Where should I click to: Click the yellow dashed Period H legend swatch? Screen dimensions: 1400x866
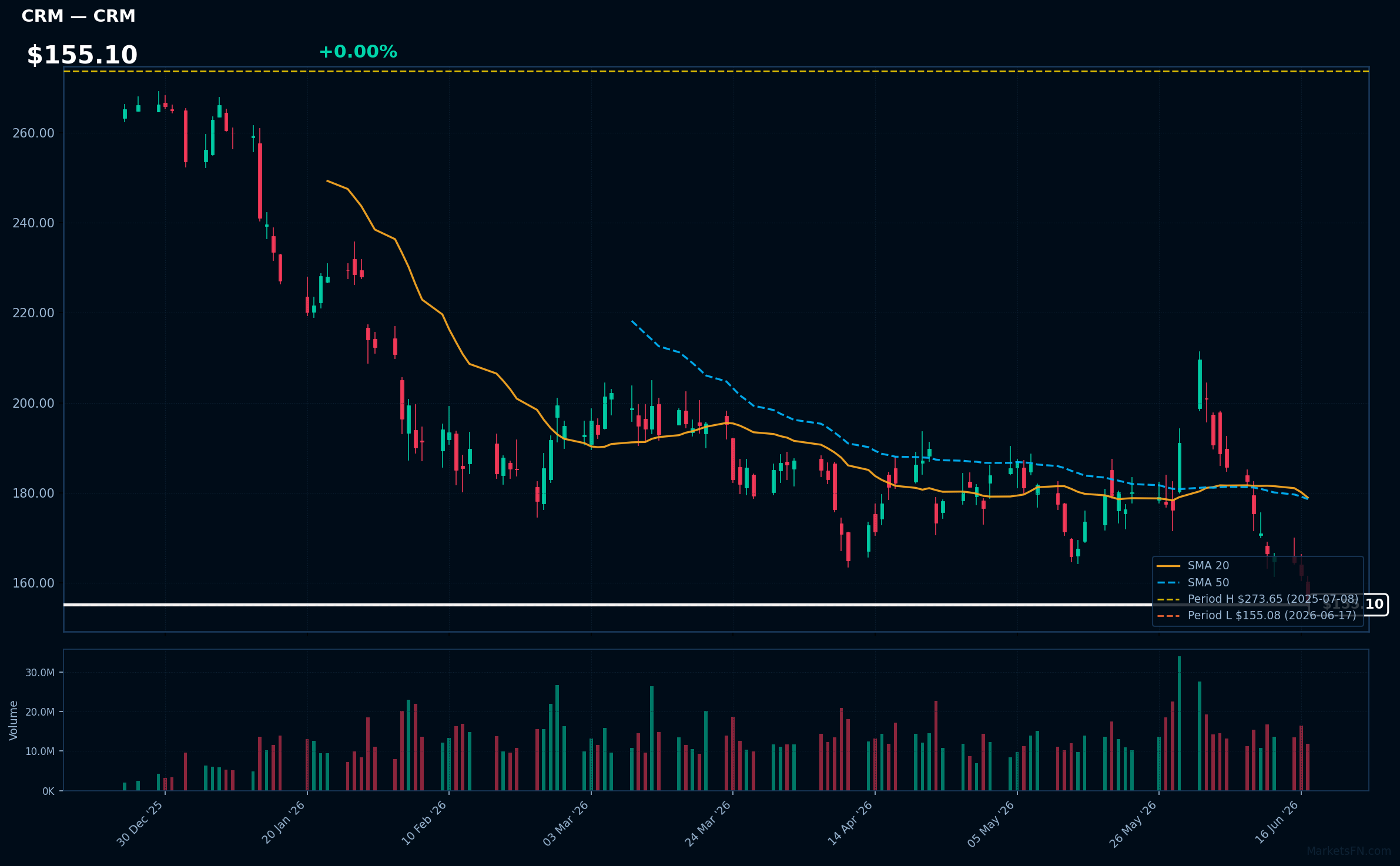[x=1168, y=600]
